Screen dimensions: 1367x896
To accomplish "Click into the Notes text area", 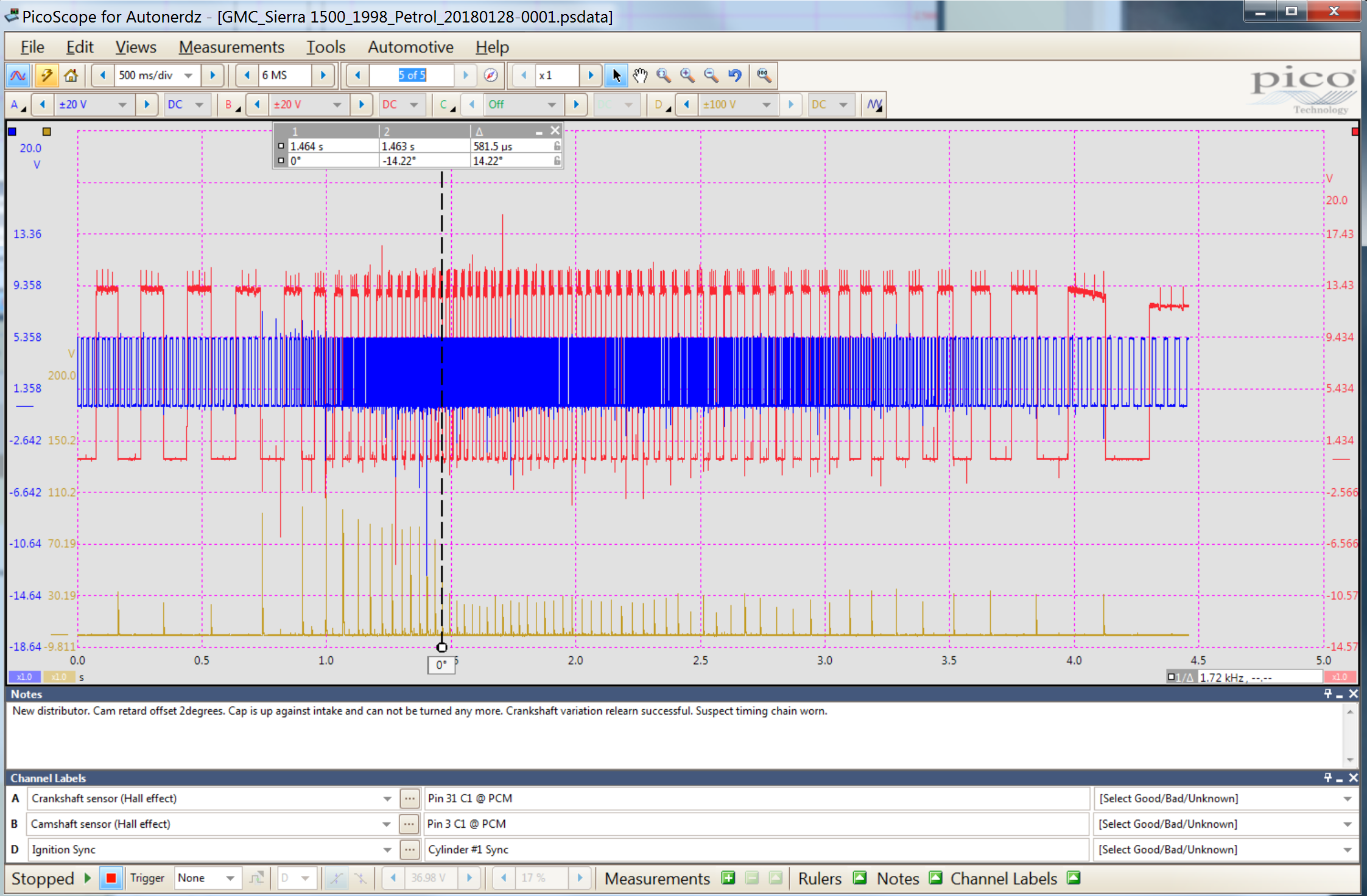I will (x=673, y=735).
